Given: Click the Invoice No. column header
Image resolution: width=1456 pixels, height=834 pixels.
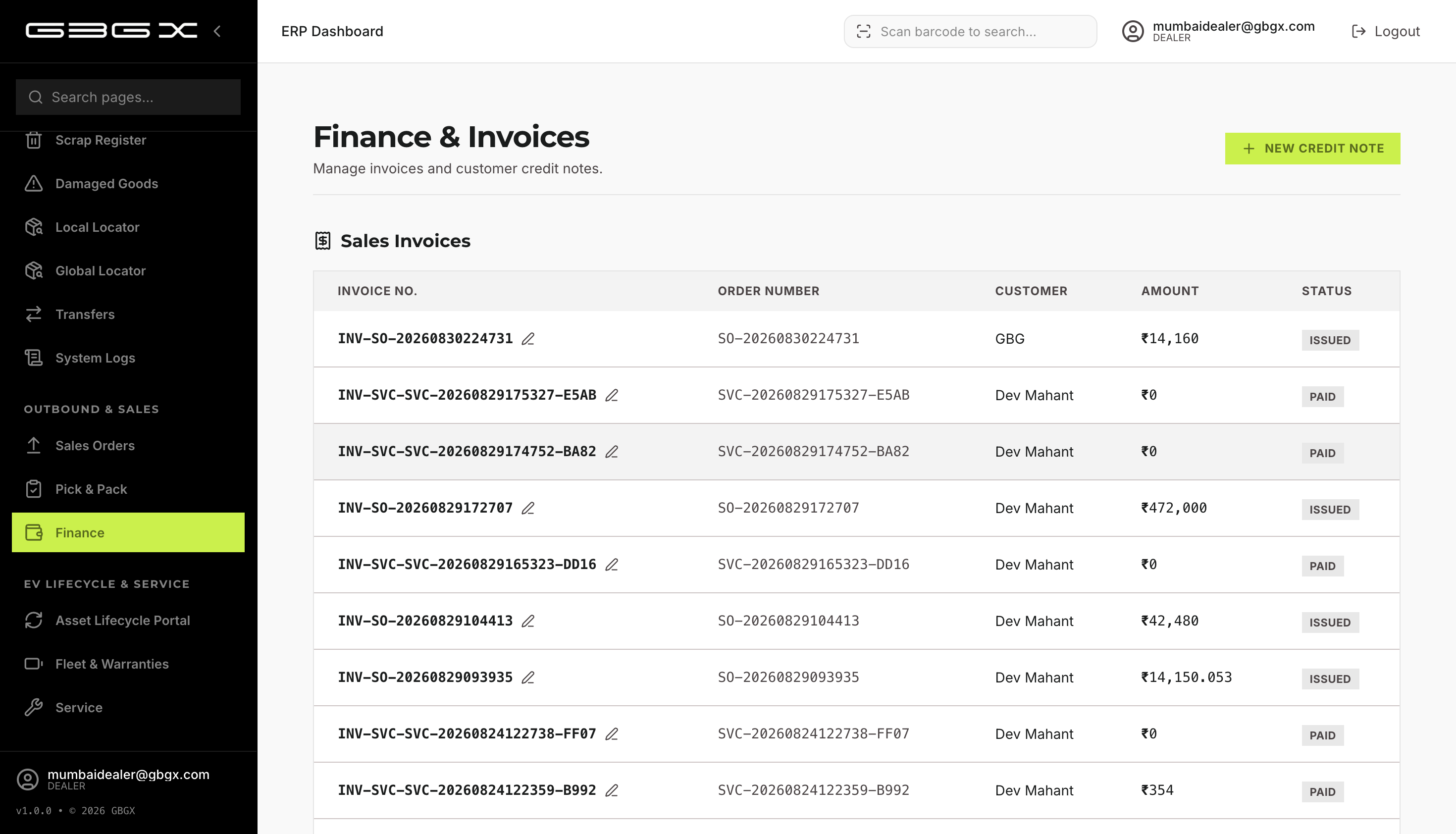Looking at the screenshot, I should pyautogui.click(x=377, y=291).
